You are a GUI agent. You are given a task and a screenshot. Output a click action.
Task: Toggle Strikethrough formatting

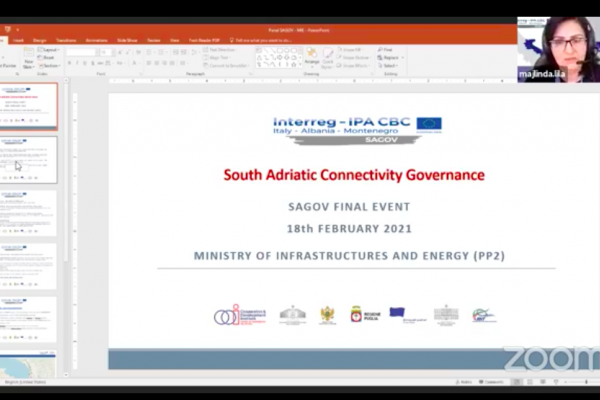(100, 63)
